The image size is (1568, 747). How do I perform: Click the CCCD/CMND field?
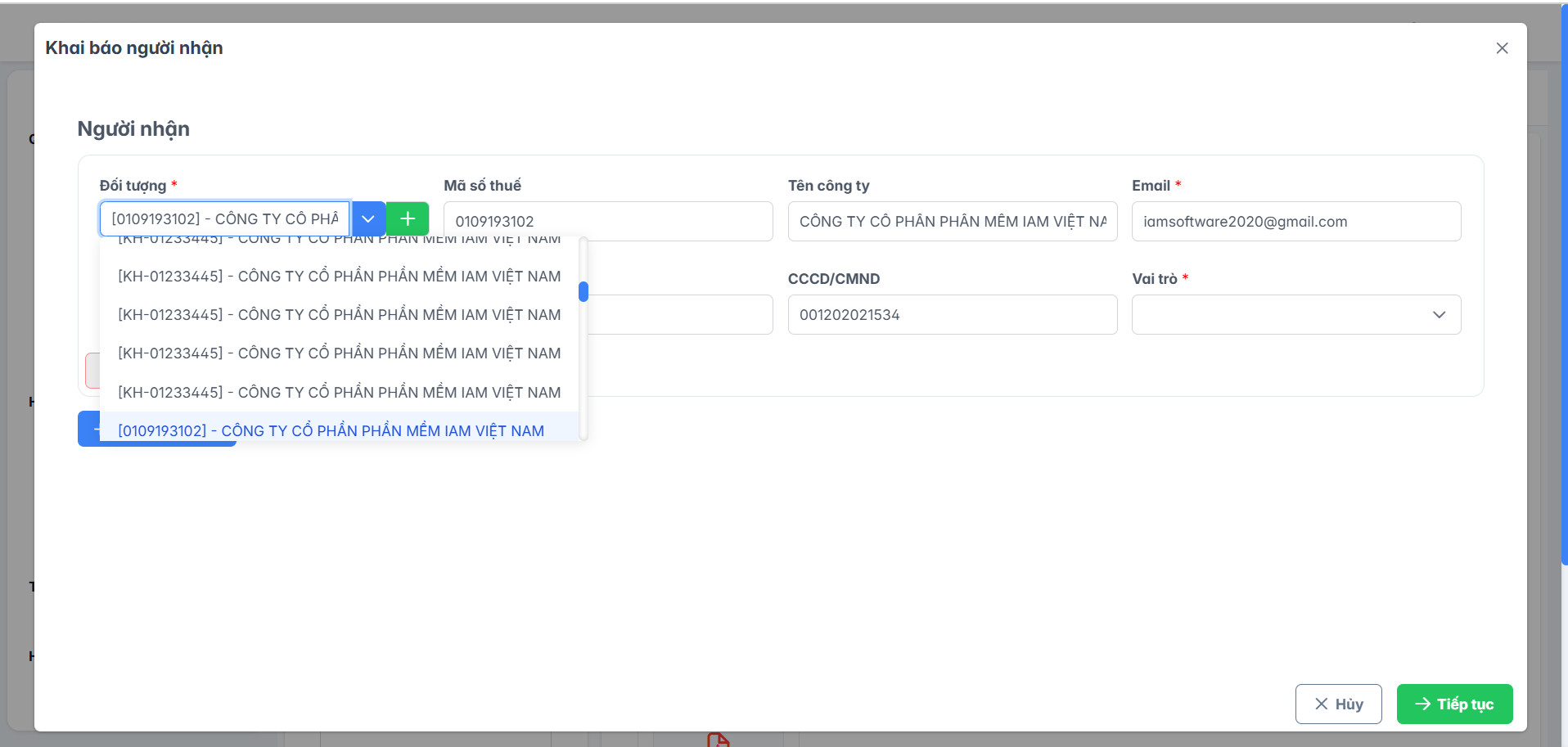point(953,314)
